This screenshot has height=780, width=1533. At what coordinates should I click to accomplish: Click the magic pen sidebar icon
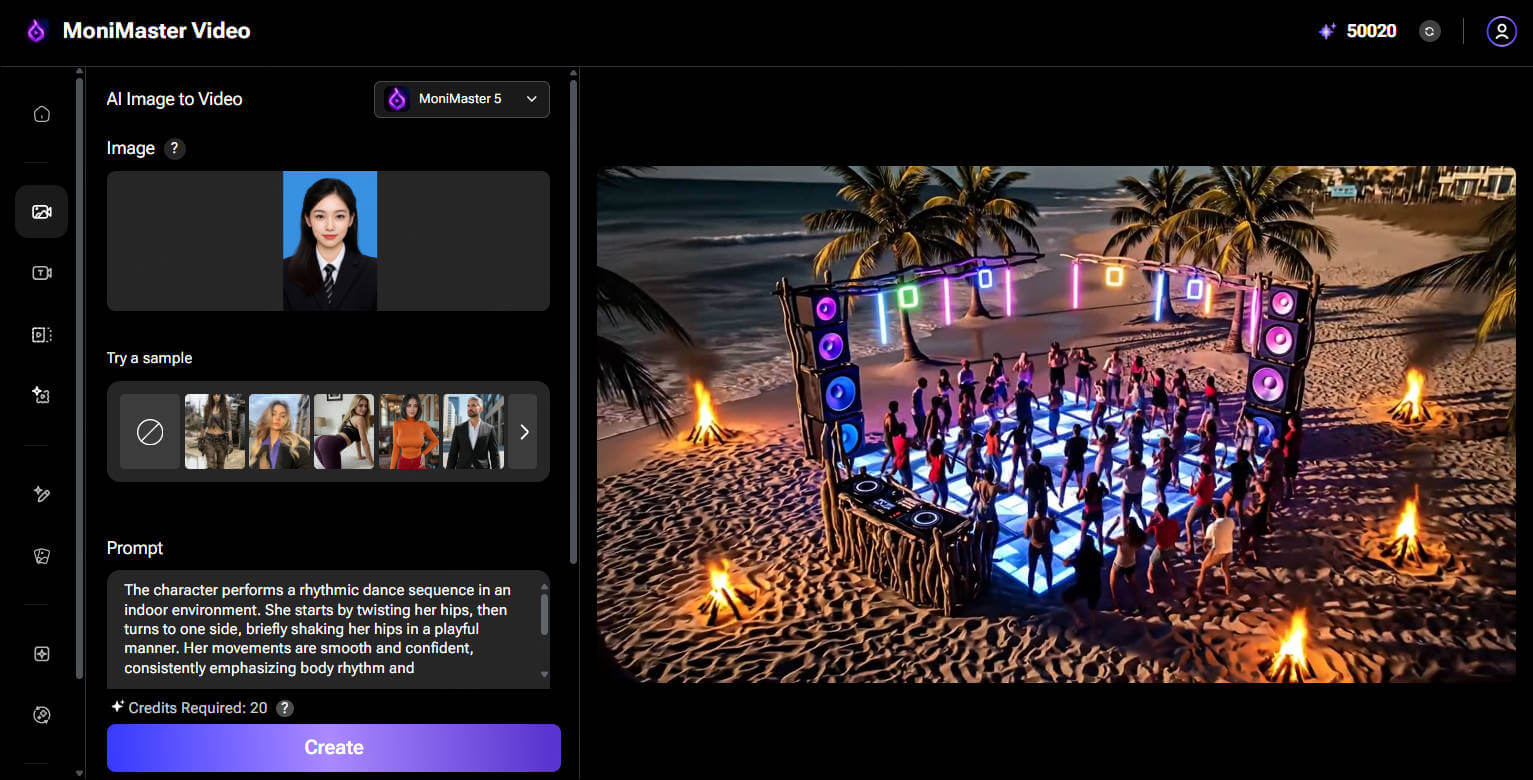point(41,494)
